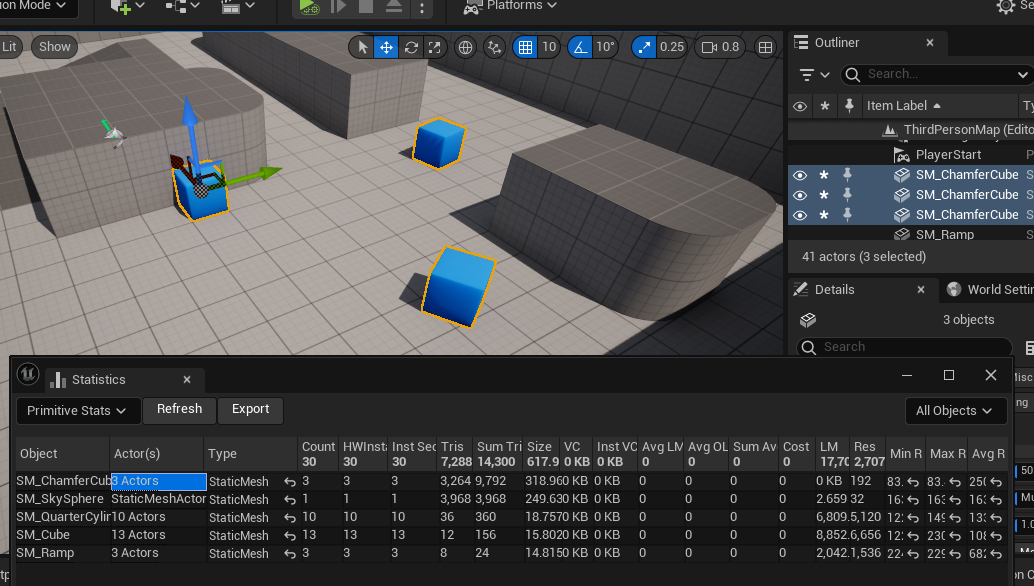Sort by the Count column header
The image size is (1034, 586).
click(318, 454)
